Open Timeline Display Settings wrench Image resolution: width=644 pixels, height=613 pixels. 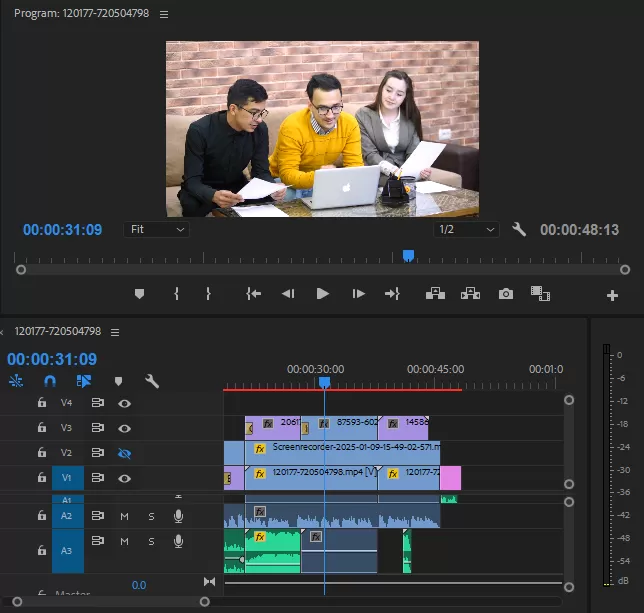coord(152,381)
